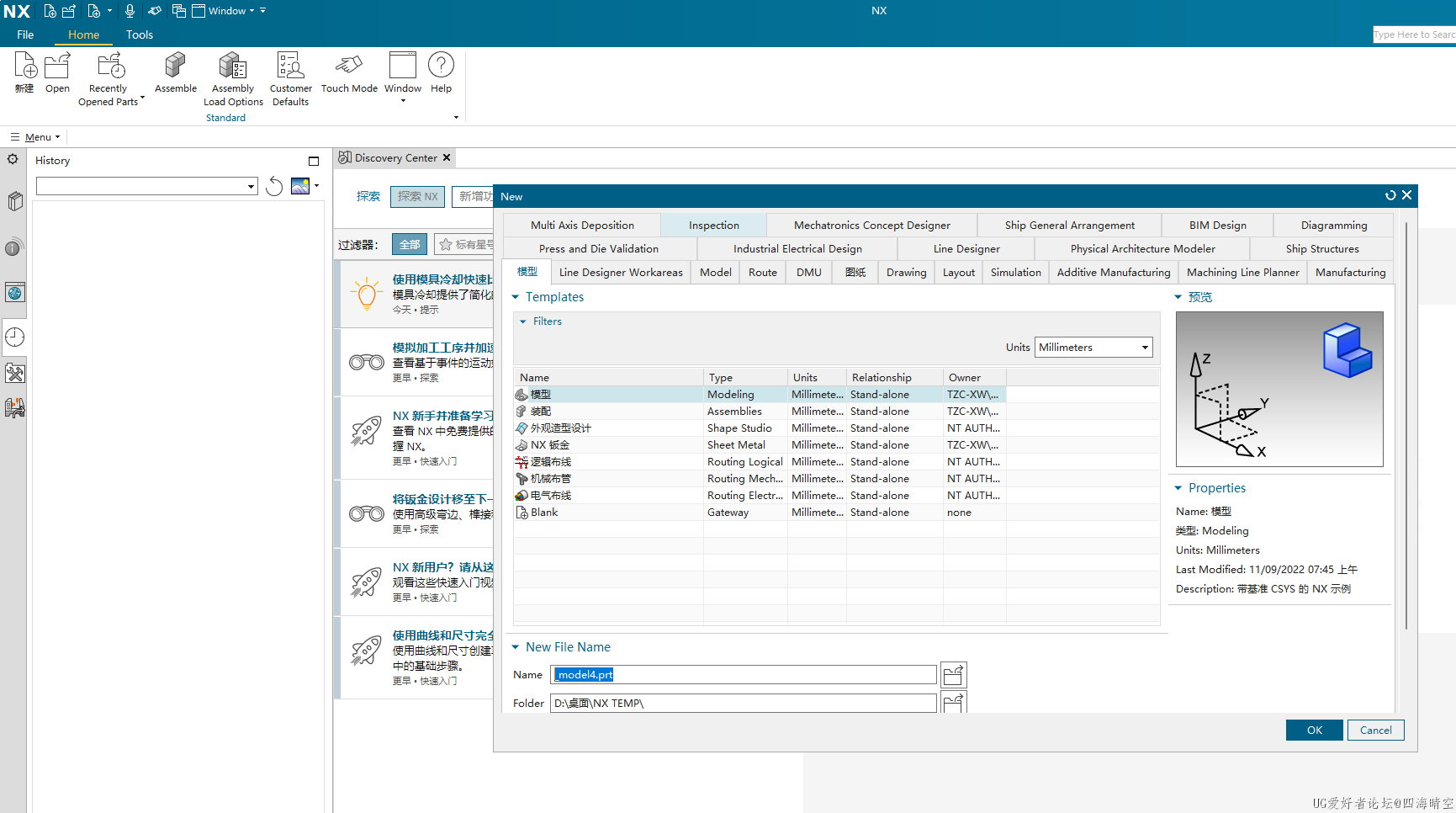Click the Folder path input field
Viewport: 1456px width, 813px height.
click(x=744, y=704)
